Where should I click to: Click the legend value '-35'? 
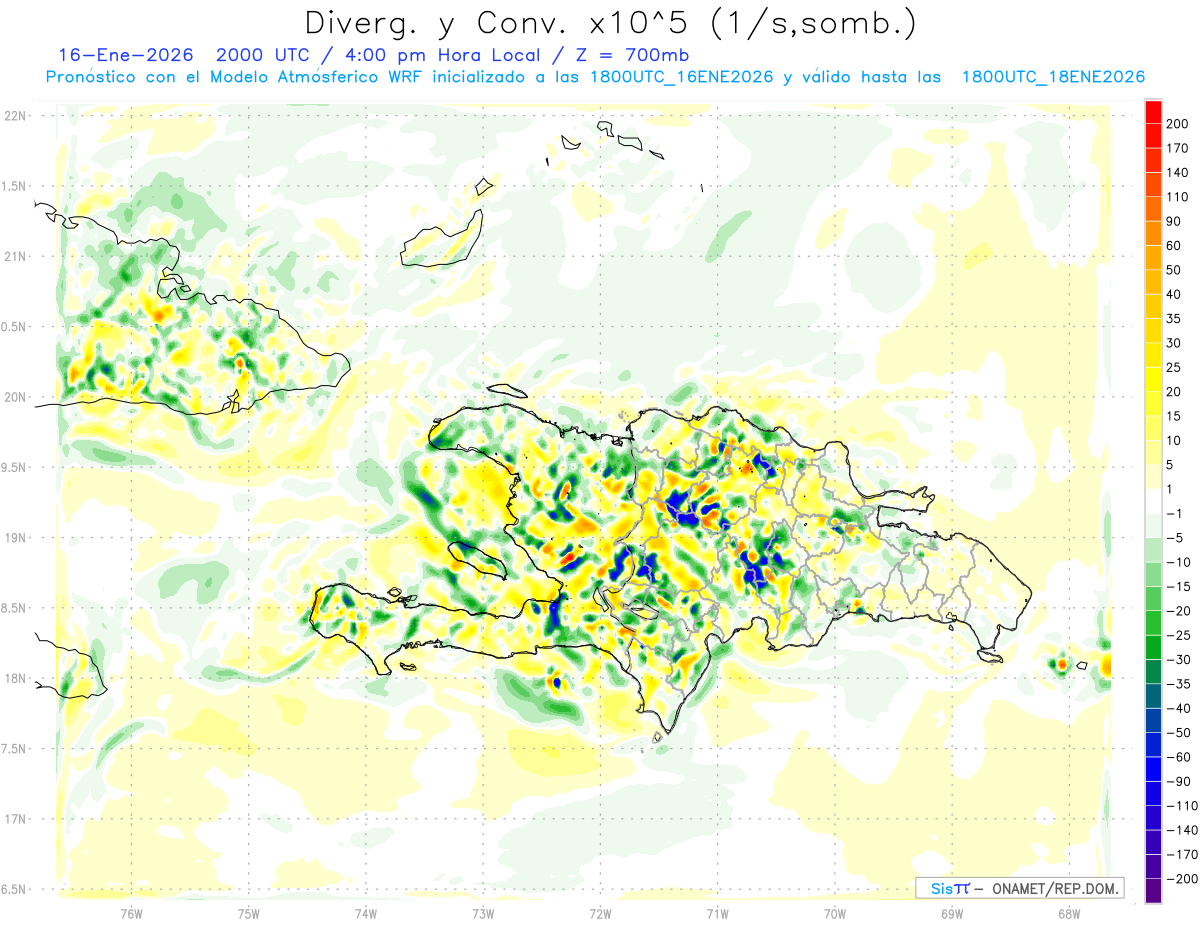coord(1180,684)
